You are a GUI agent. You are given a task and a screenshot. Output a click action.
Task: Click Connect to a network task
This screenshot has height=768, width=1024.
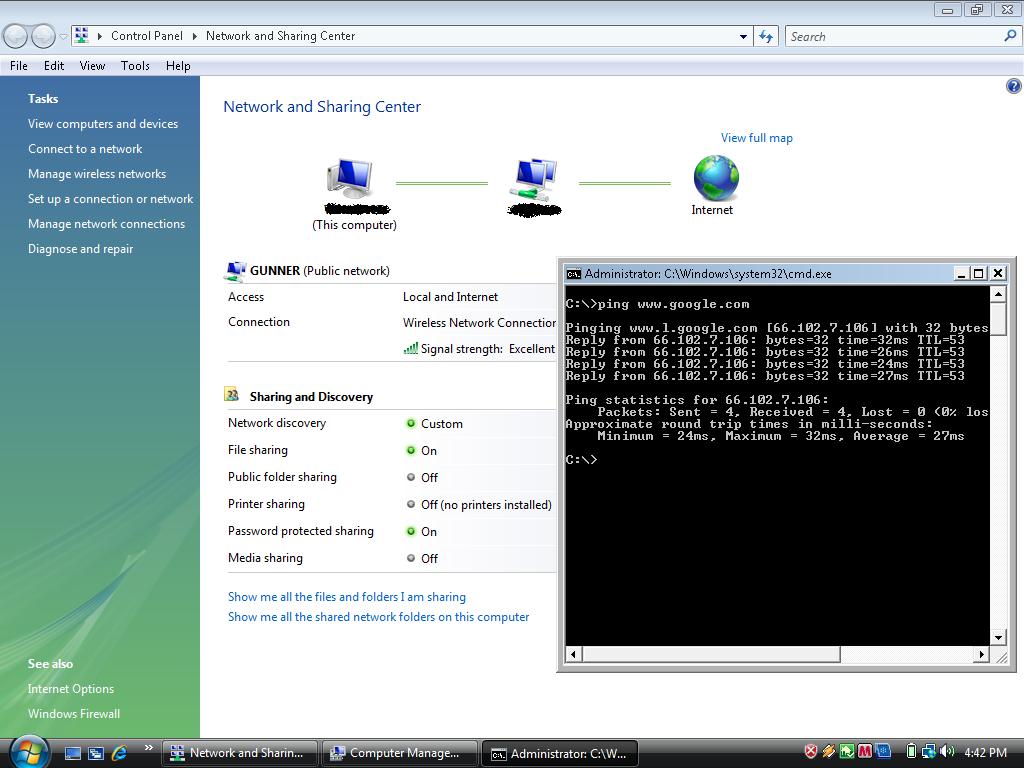85,149
